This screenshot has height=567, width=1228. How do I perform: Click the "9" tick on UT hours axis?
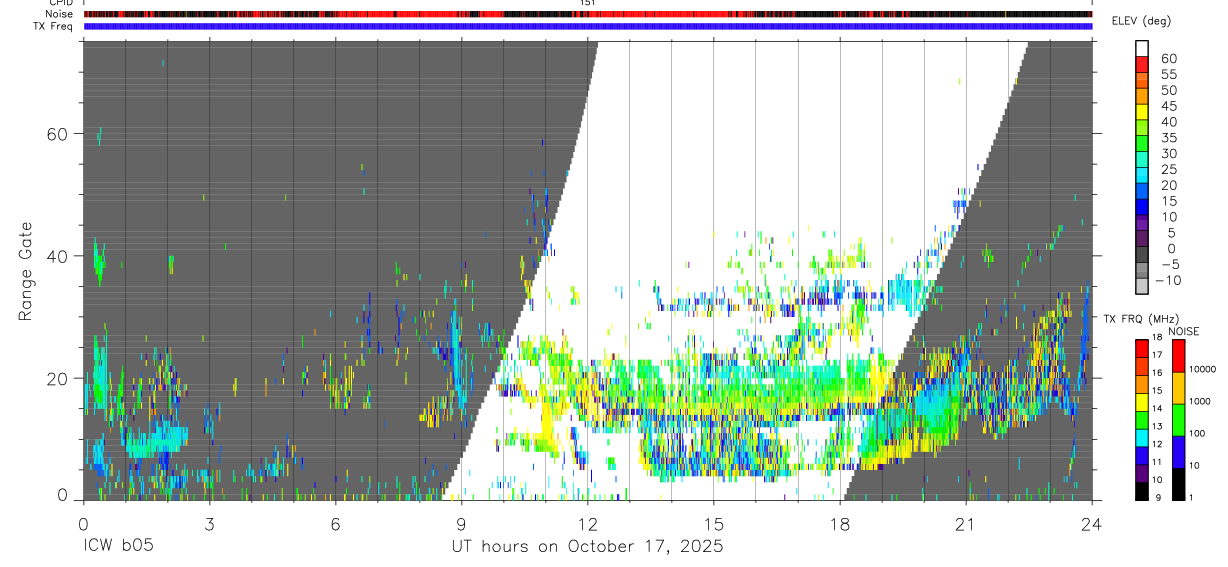[461, 522]
